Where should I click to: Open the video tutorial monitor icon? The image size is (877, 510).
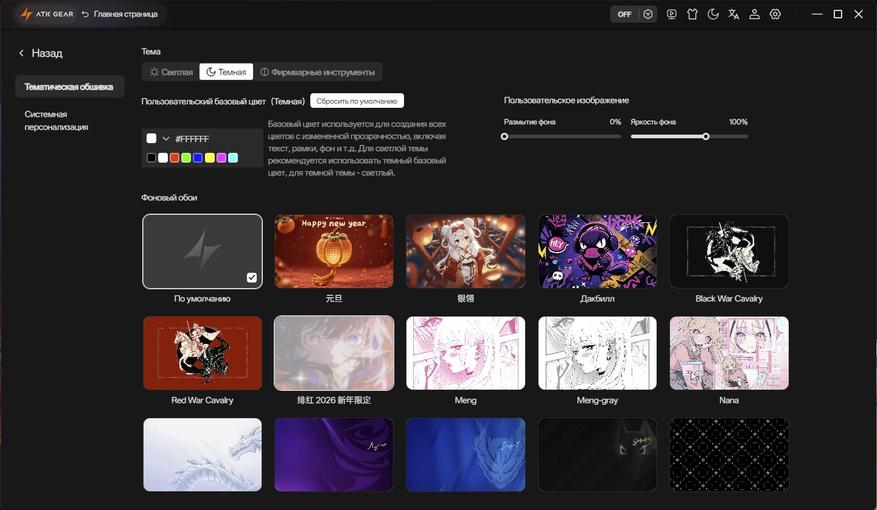[x=672, y=14]
